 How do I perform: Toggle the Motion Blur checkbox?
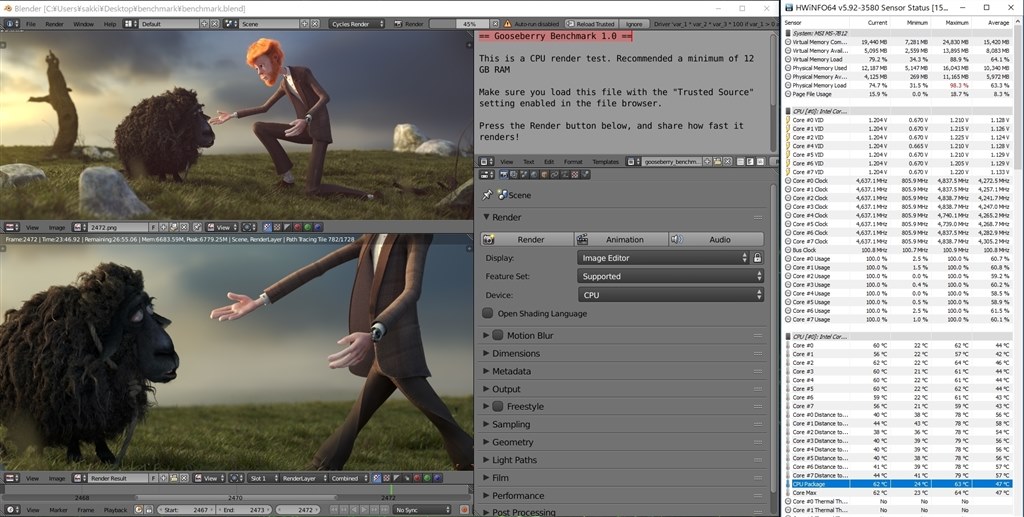(x=498, y=336)
